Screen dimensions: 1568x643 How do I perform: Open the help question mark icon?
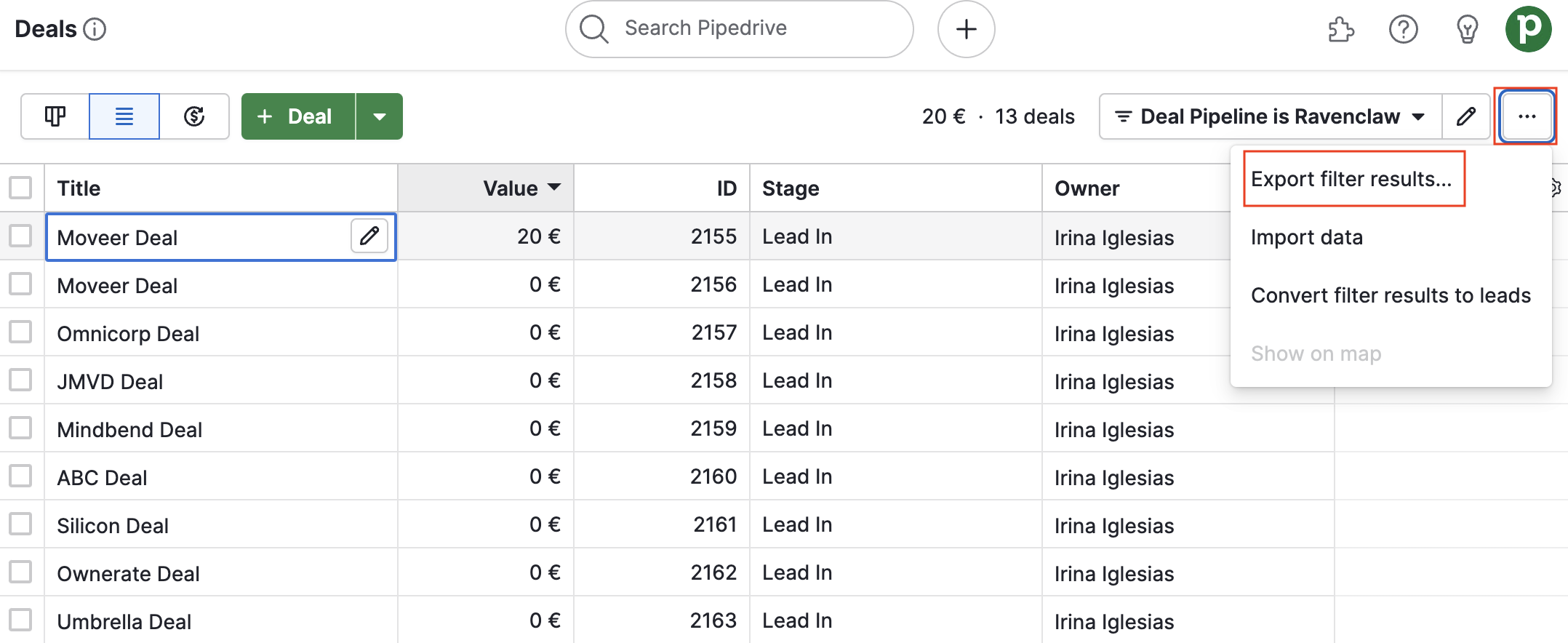click(1403, 30)
